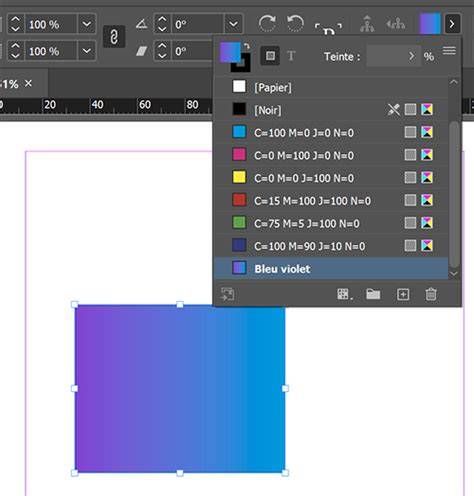The image size is (474, 496).
Task: Select the C=0 M=100 J=0 N=0 swatch
Action: 331,155
